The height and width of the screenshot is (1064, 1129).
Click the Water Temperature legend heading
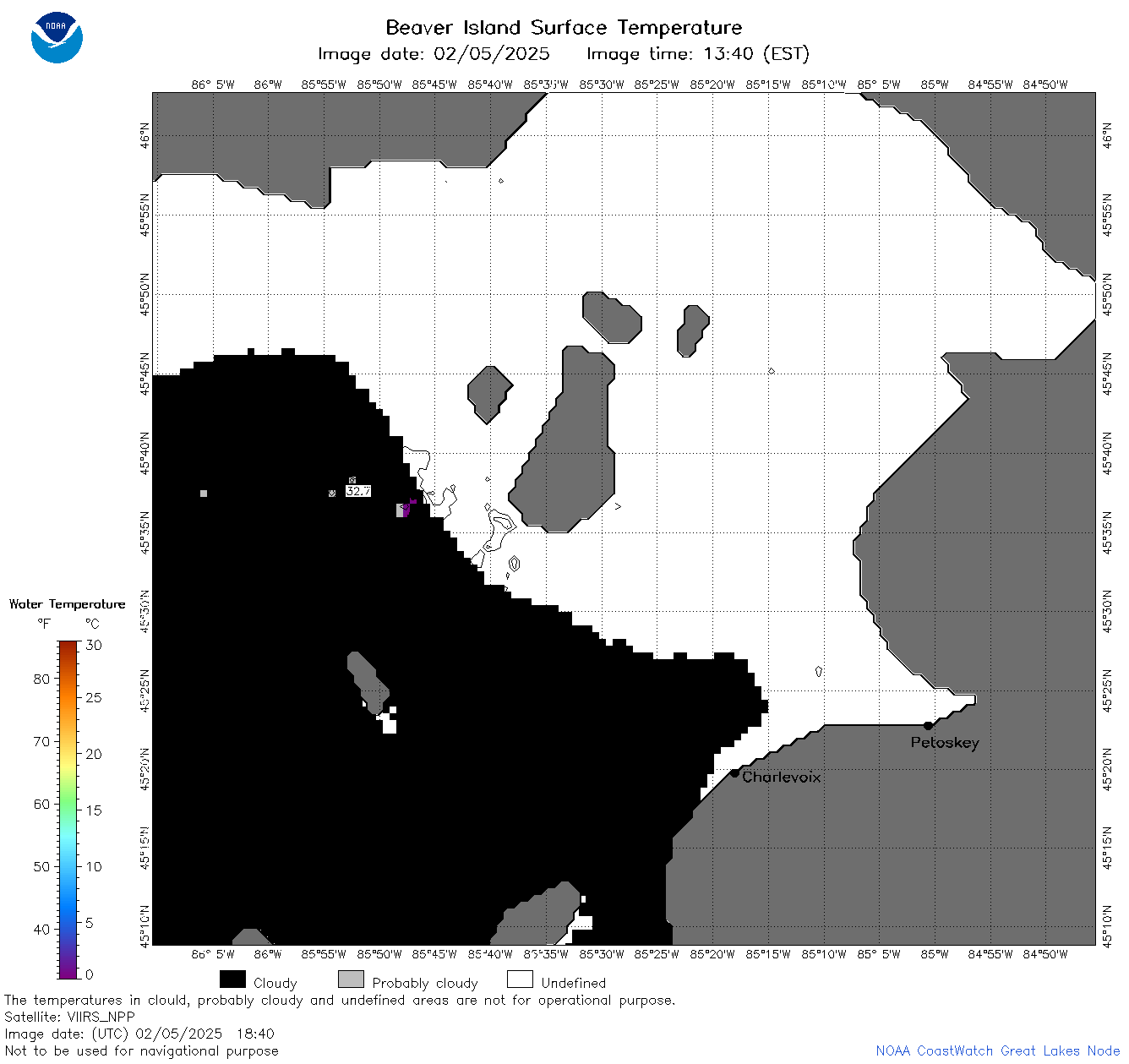click(67, 604)
